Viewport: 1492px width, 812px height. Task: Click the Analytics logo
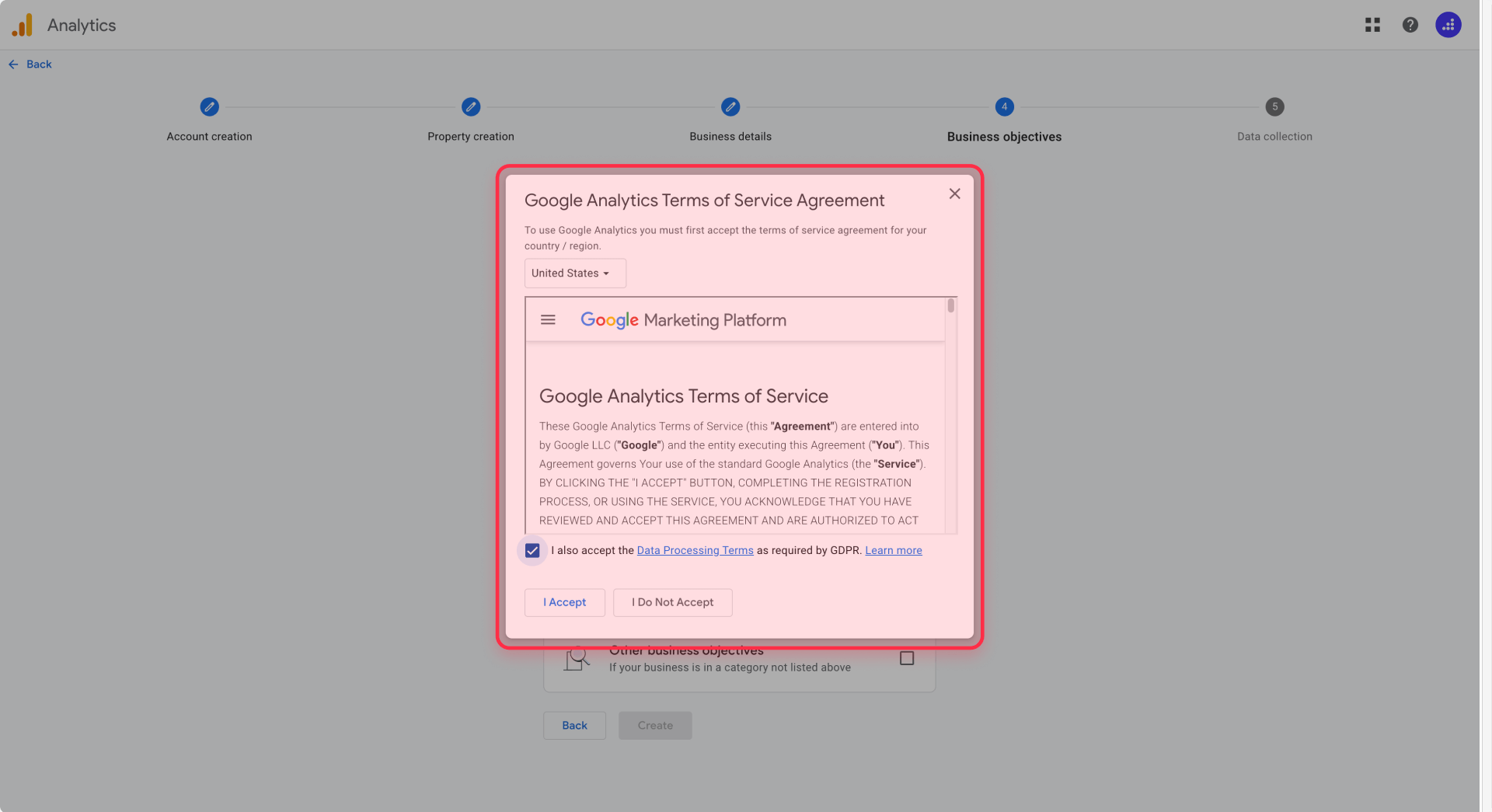[x=22, y=24]
